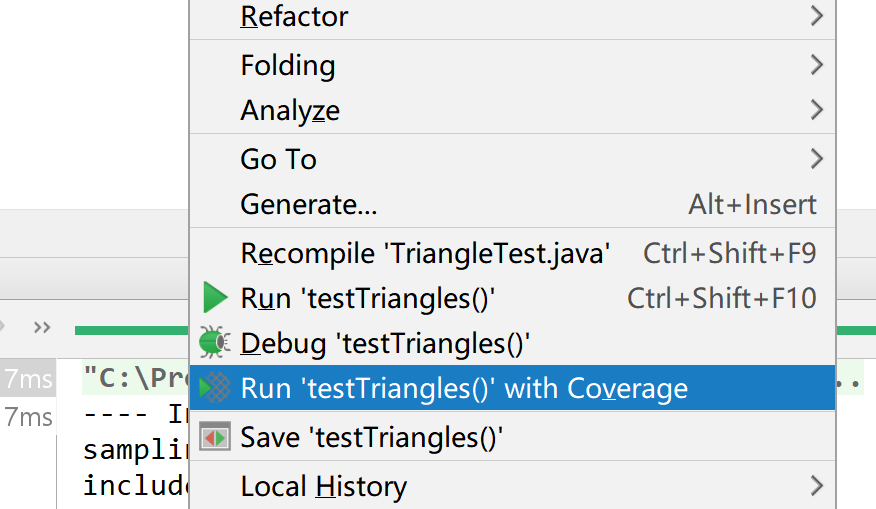Expand the Analyze submenu arrow
The width and height of the screenshot is (876, 509).
click(x=816, y=110)
